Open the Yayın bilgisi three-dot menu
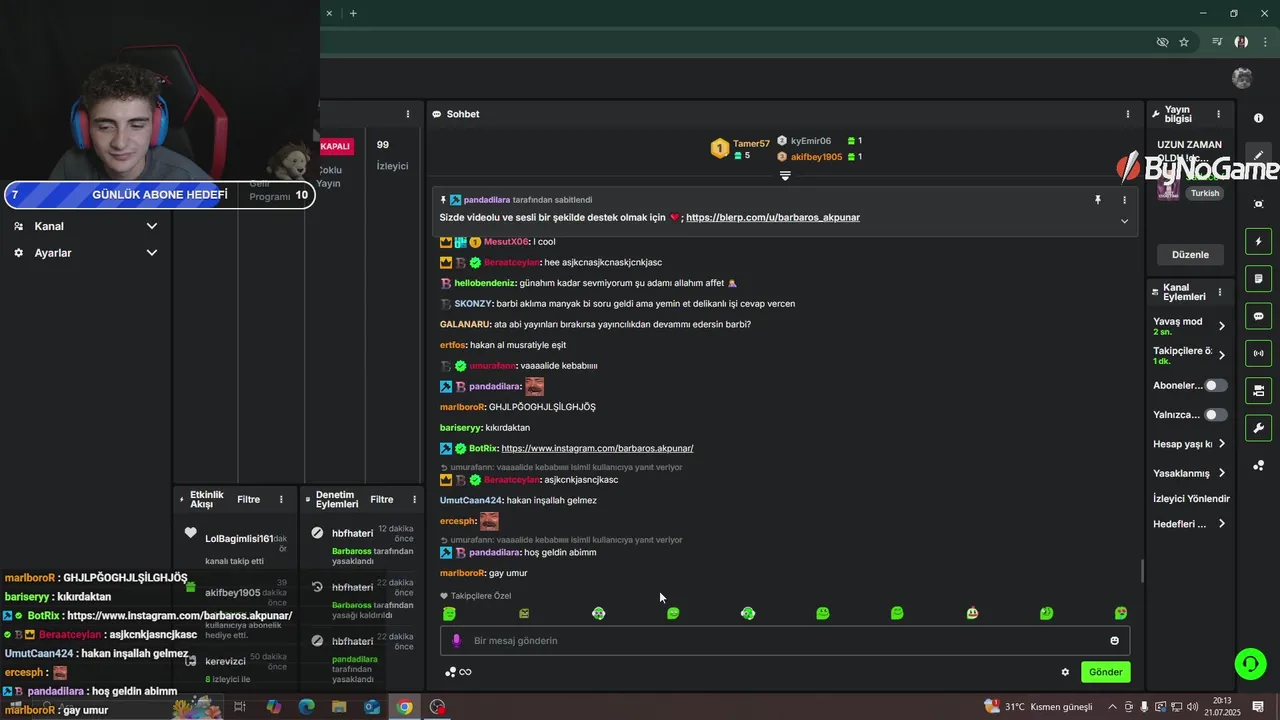 point(1218,114)
